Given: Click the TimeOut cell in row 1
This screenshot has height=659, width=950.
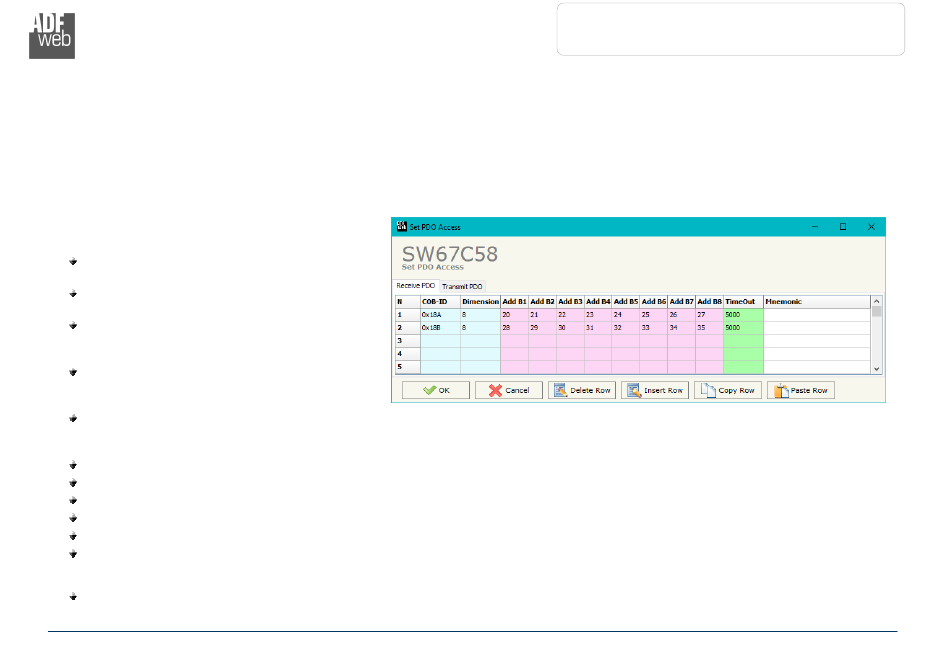Looking at the screenshot, I should click(x=742, y=314).
